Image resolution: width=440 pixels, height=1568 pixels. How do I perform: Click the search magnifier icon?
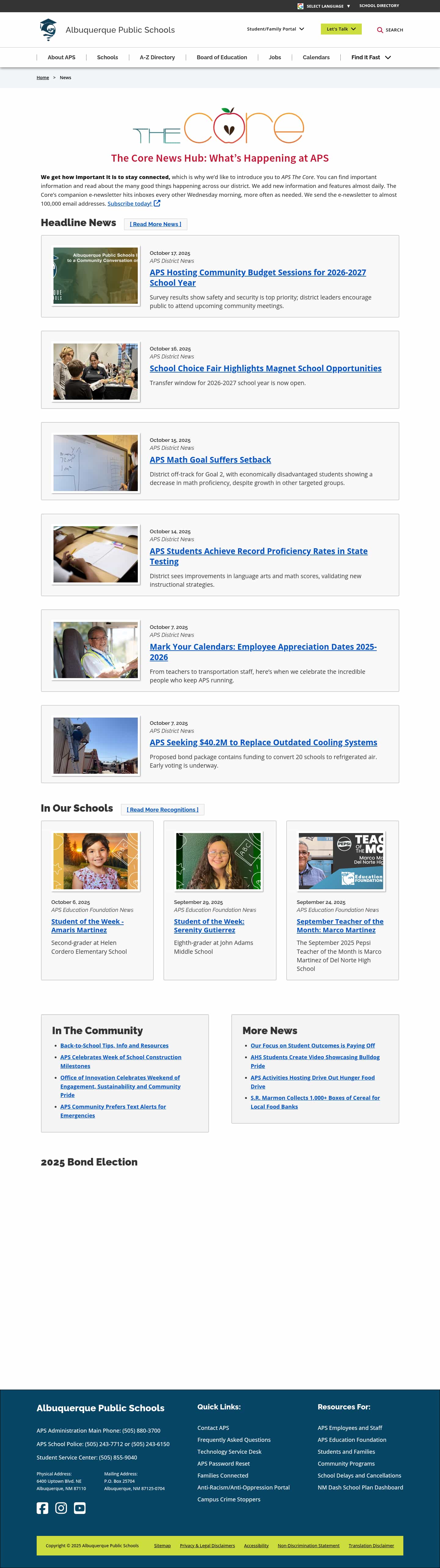point(380,30)
